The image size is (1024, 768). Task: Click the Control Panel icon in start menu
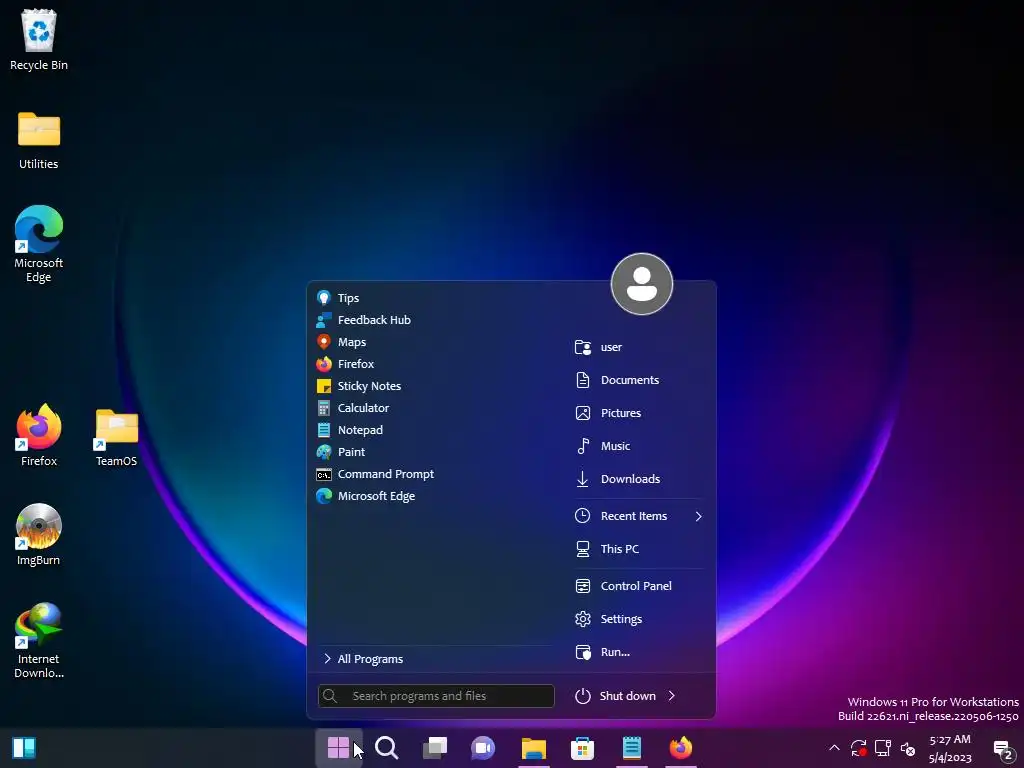(x=583, y=586)
